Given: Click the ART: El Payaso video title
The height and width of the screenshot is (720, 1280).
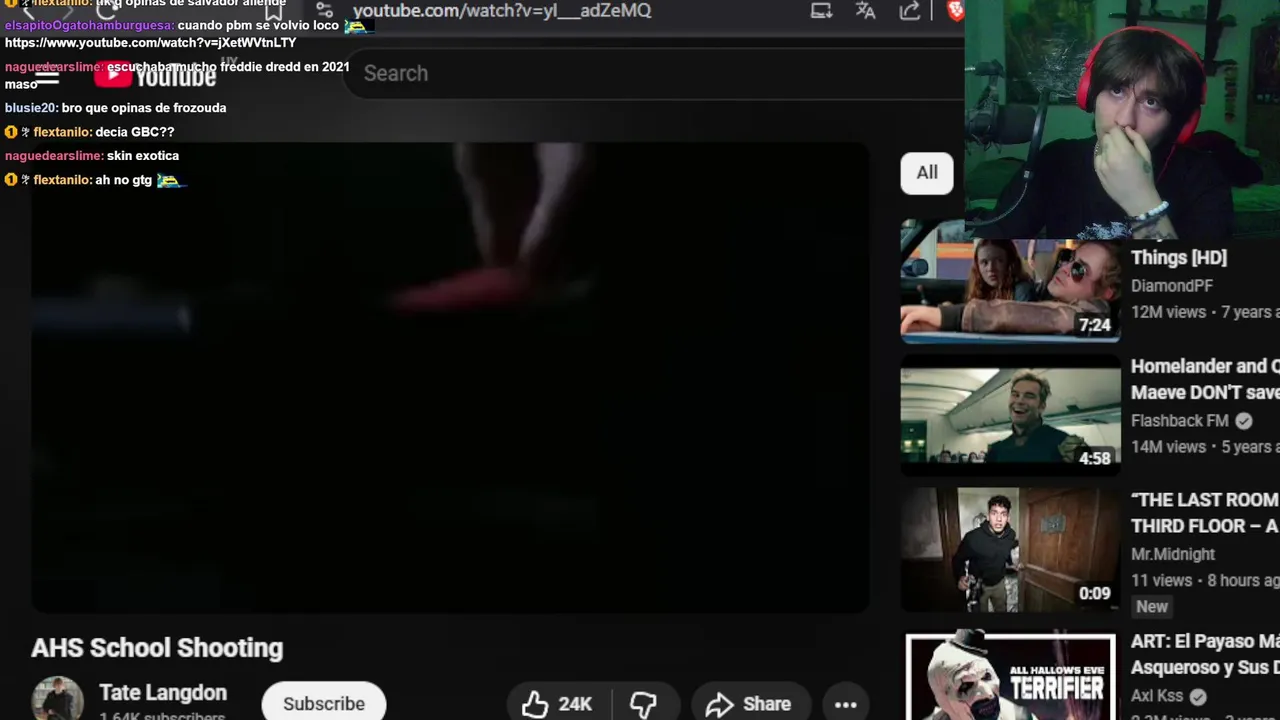Looking at the screenshot, I should [x=1205, y=654].
